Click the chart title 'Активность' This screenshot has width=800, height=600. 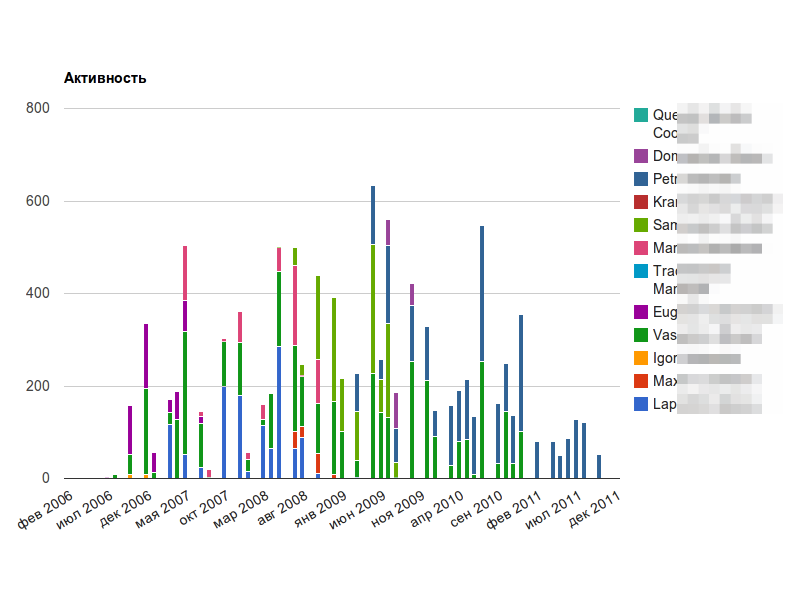[105, 78]
